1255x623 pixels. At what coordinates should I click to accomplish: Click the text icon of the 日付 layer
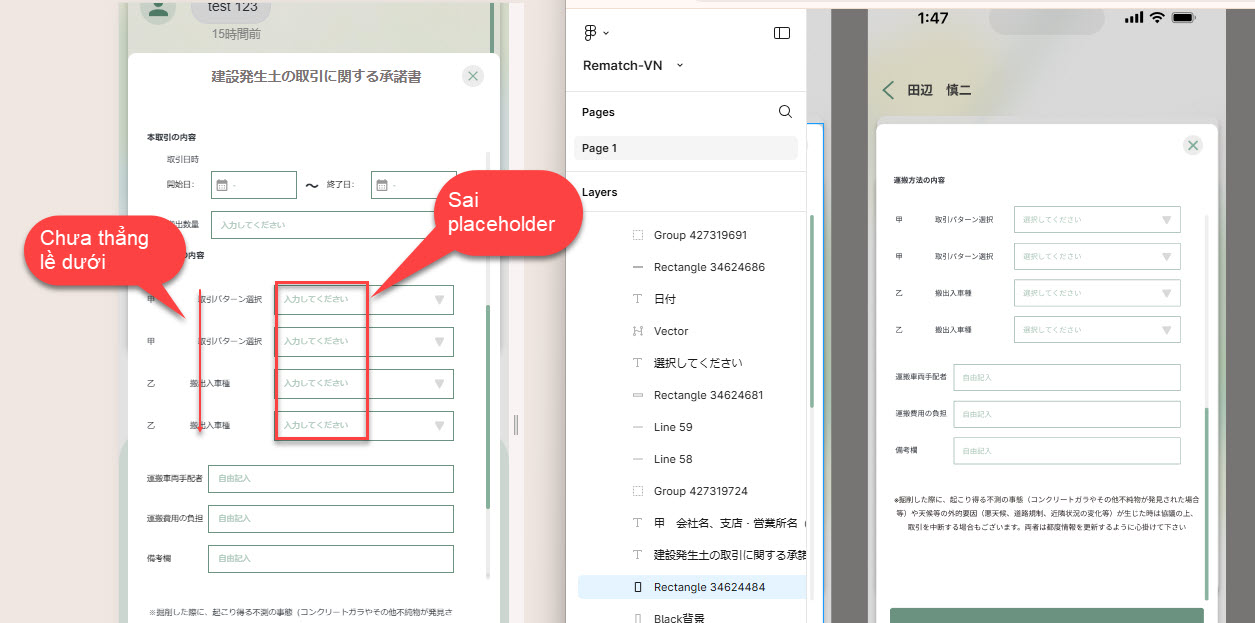coord(638,299)
